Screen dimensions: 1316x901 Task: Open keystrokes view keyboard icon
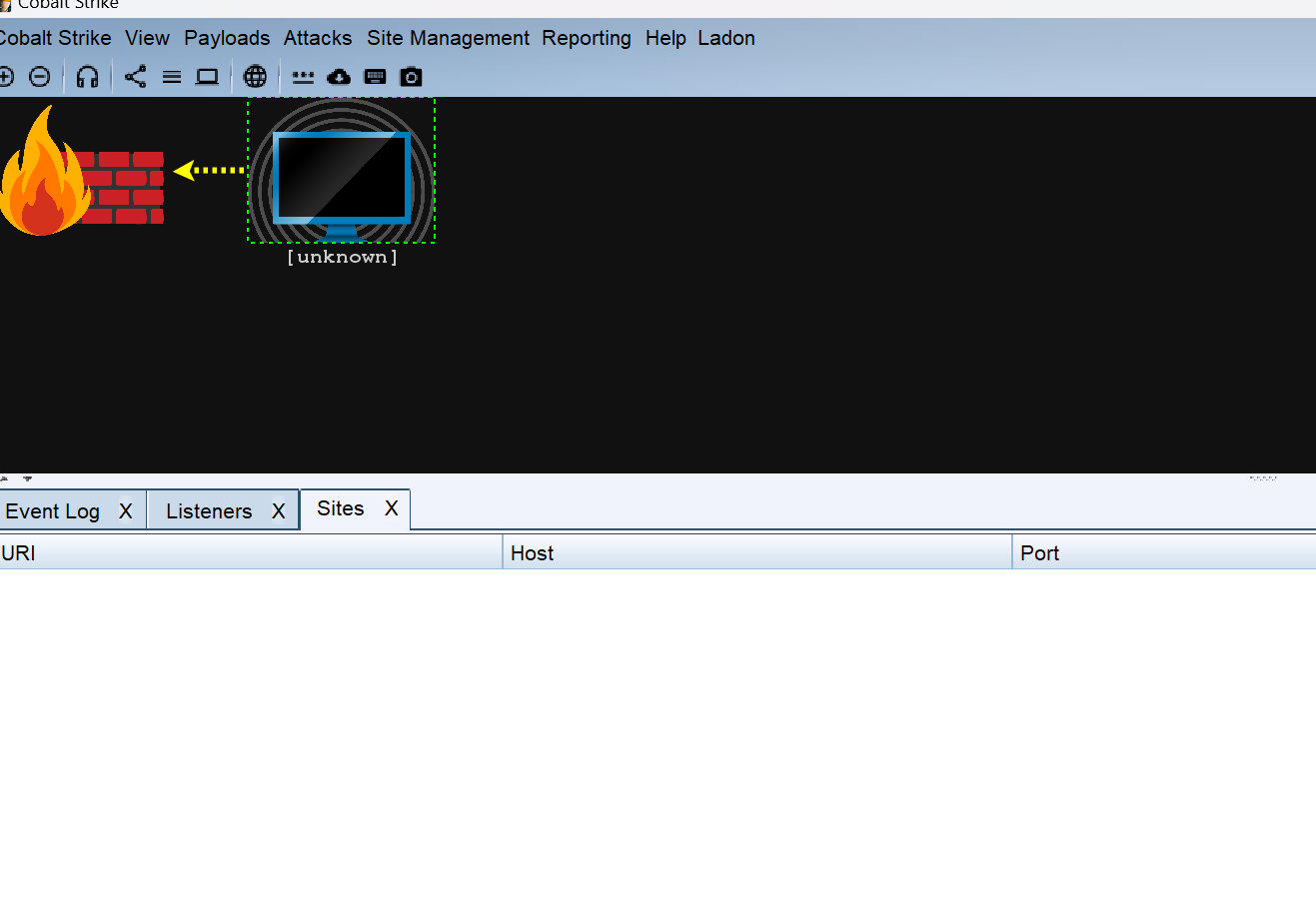(375, 77)
